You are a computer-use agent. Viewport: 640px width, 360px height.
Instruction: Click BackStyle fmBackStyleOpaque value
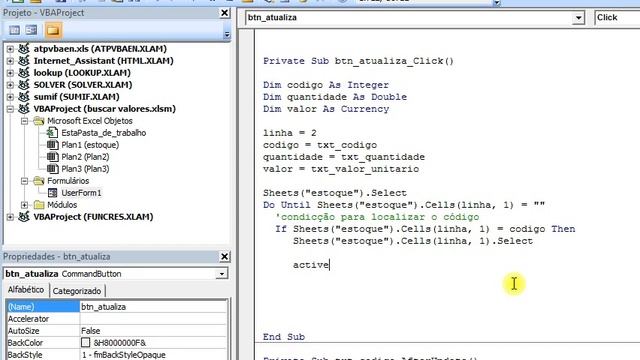click(153, 355)
